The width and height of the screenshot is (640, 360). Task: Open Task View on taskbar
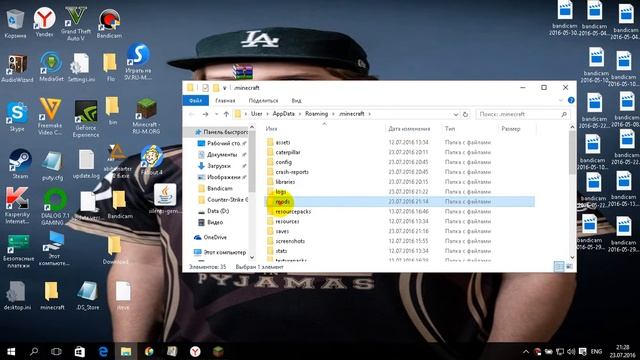(x=56, y=351)
